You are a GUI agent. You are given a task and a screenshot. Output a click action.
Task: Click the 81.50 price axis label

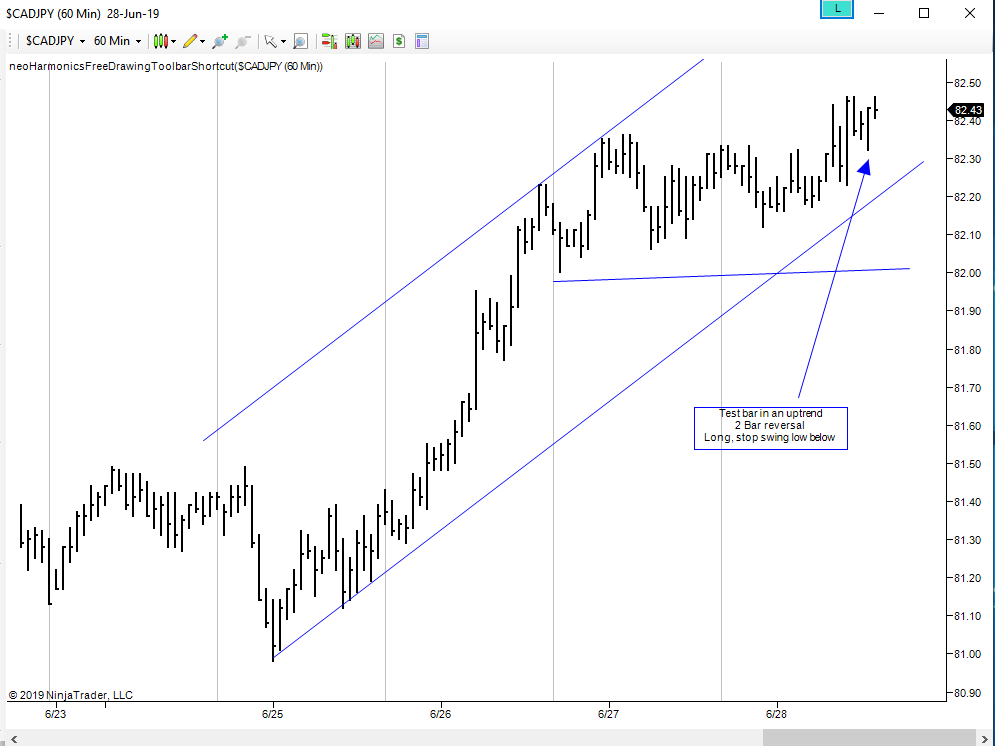click(x=967, y=464)
